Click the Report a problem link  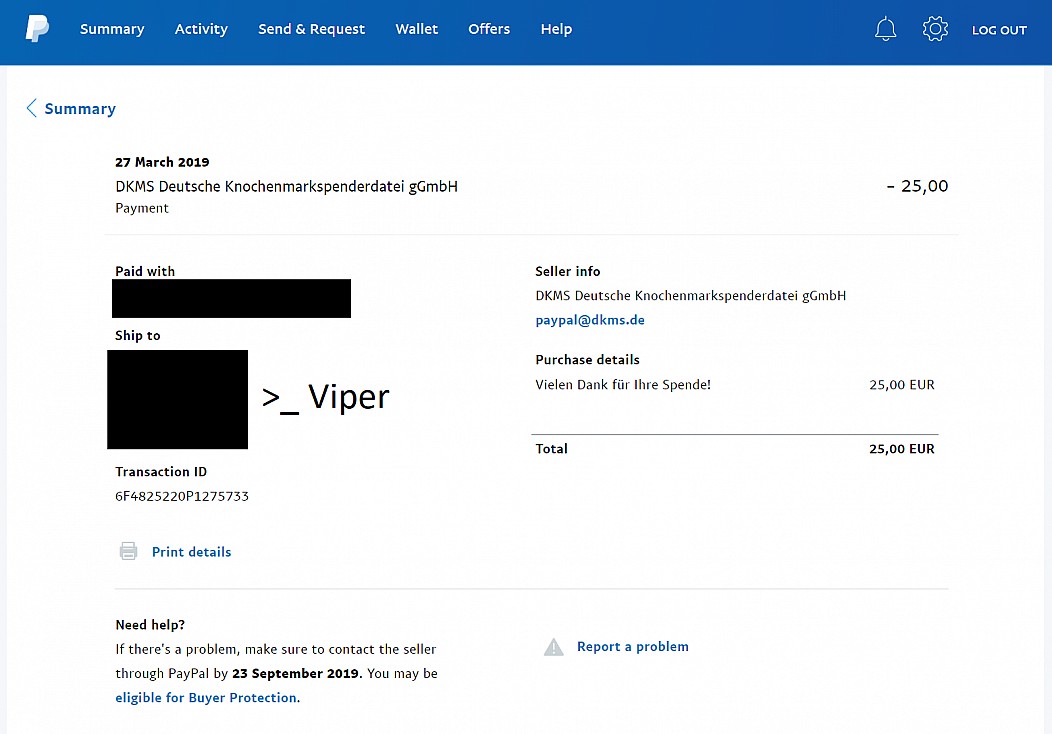(x=633, y=647)
